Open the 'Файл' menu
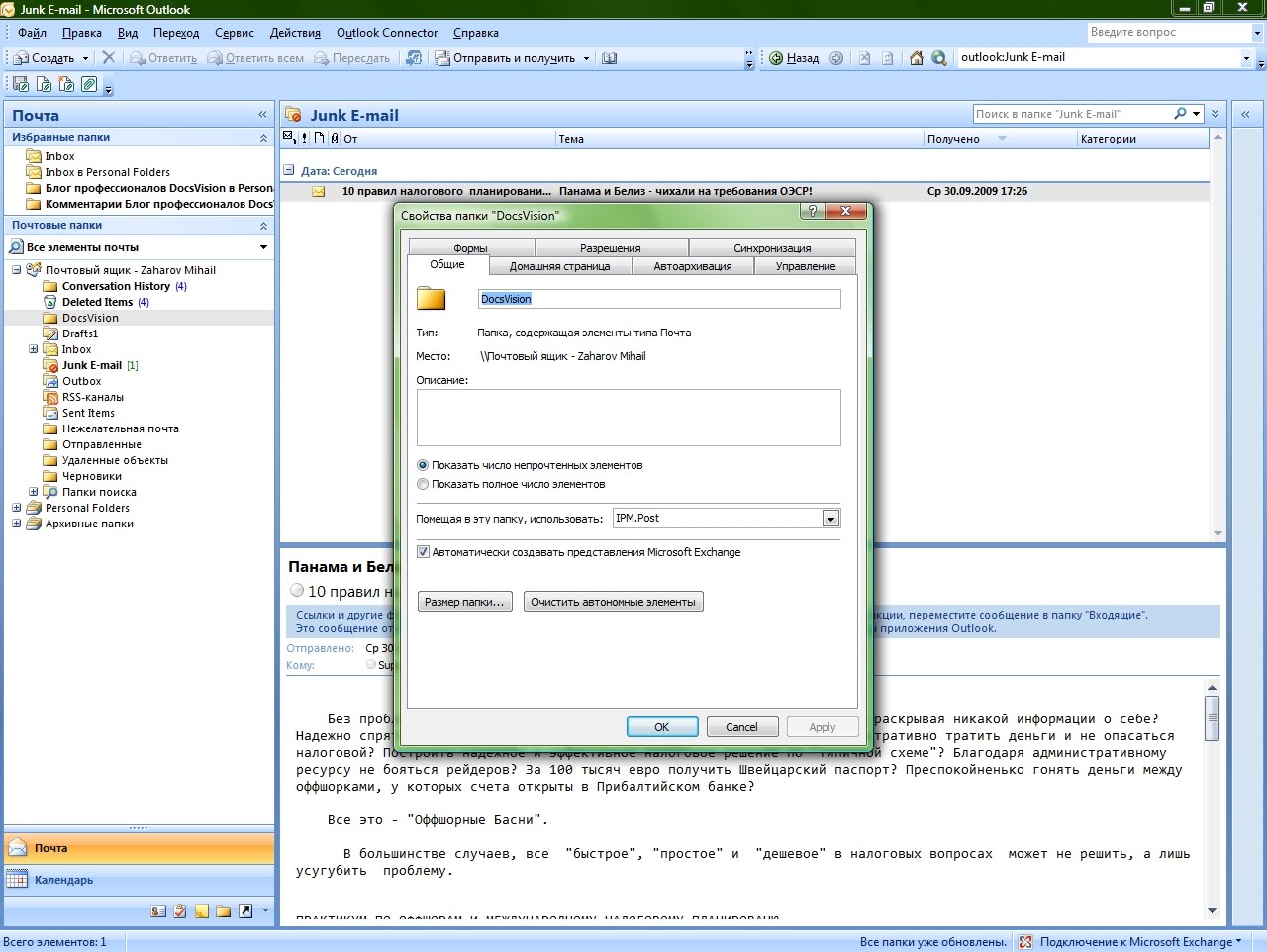This screenshot has width=1267, height=952. point(32,33)
